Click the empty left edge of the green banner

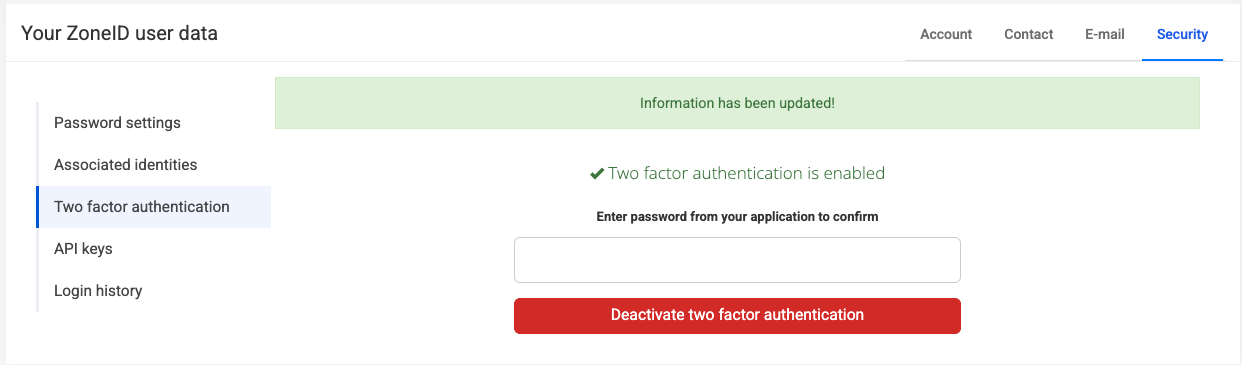pyautogui.click(x=300, y=103)
